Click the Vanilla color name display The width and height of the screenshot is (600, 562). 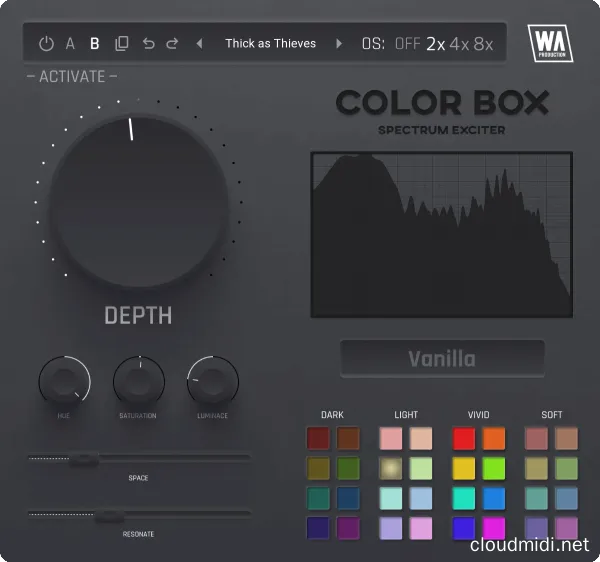442,358
